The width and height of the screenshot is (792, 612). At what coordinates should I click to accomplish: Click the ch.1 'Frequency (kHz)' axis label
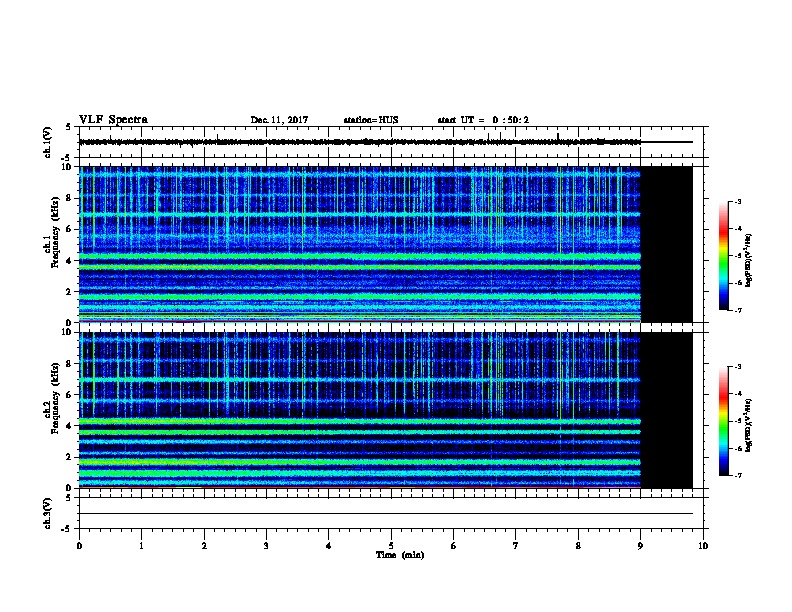click(55, 232)
